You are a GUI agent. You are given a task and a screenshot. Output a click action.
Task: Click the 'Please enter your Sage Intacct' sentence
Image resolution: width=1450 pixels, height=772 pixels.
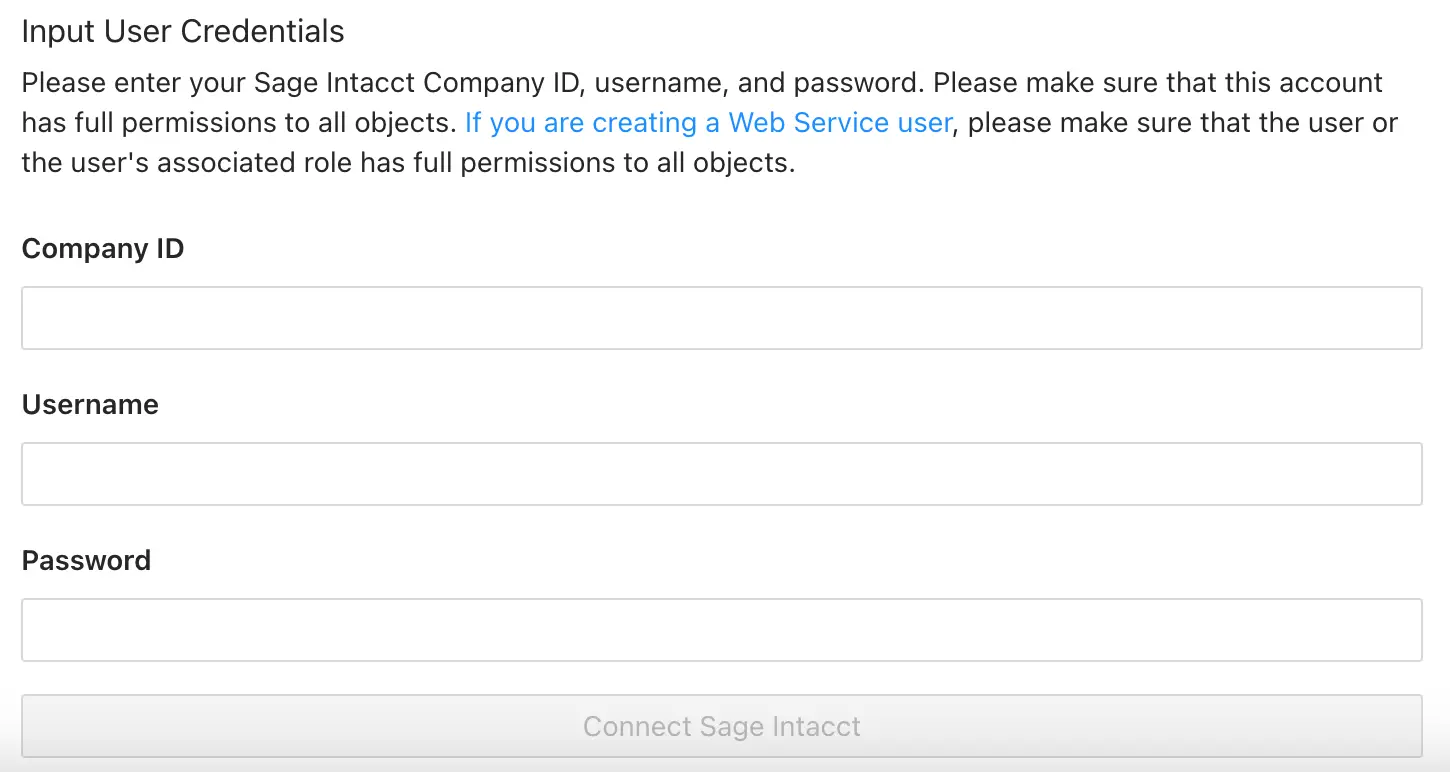[473, 82]
